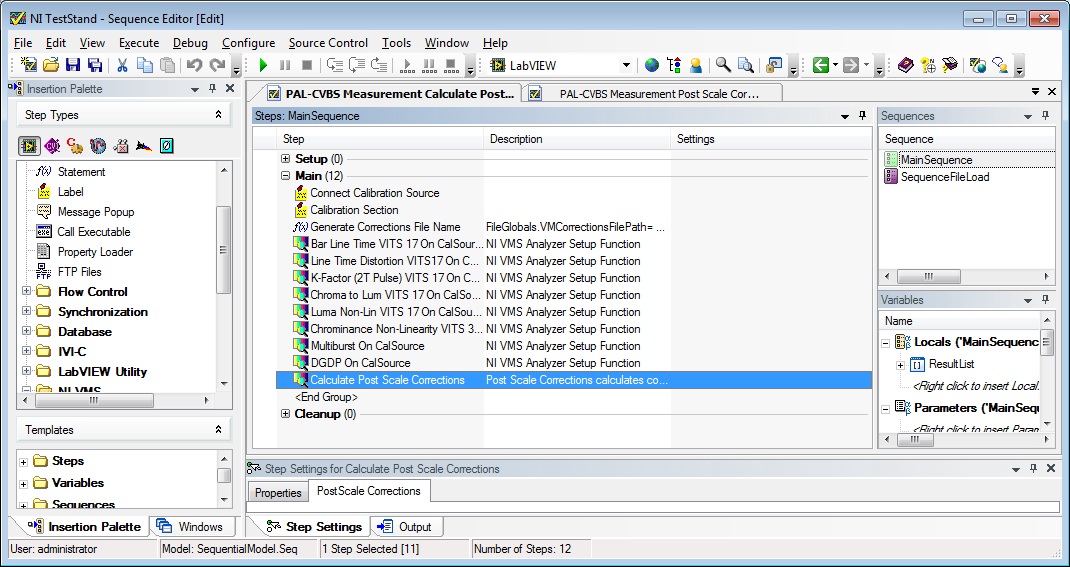Click the magnifying glass Find icon
The image size is (1070, 567).
(723, 66)
